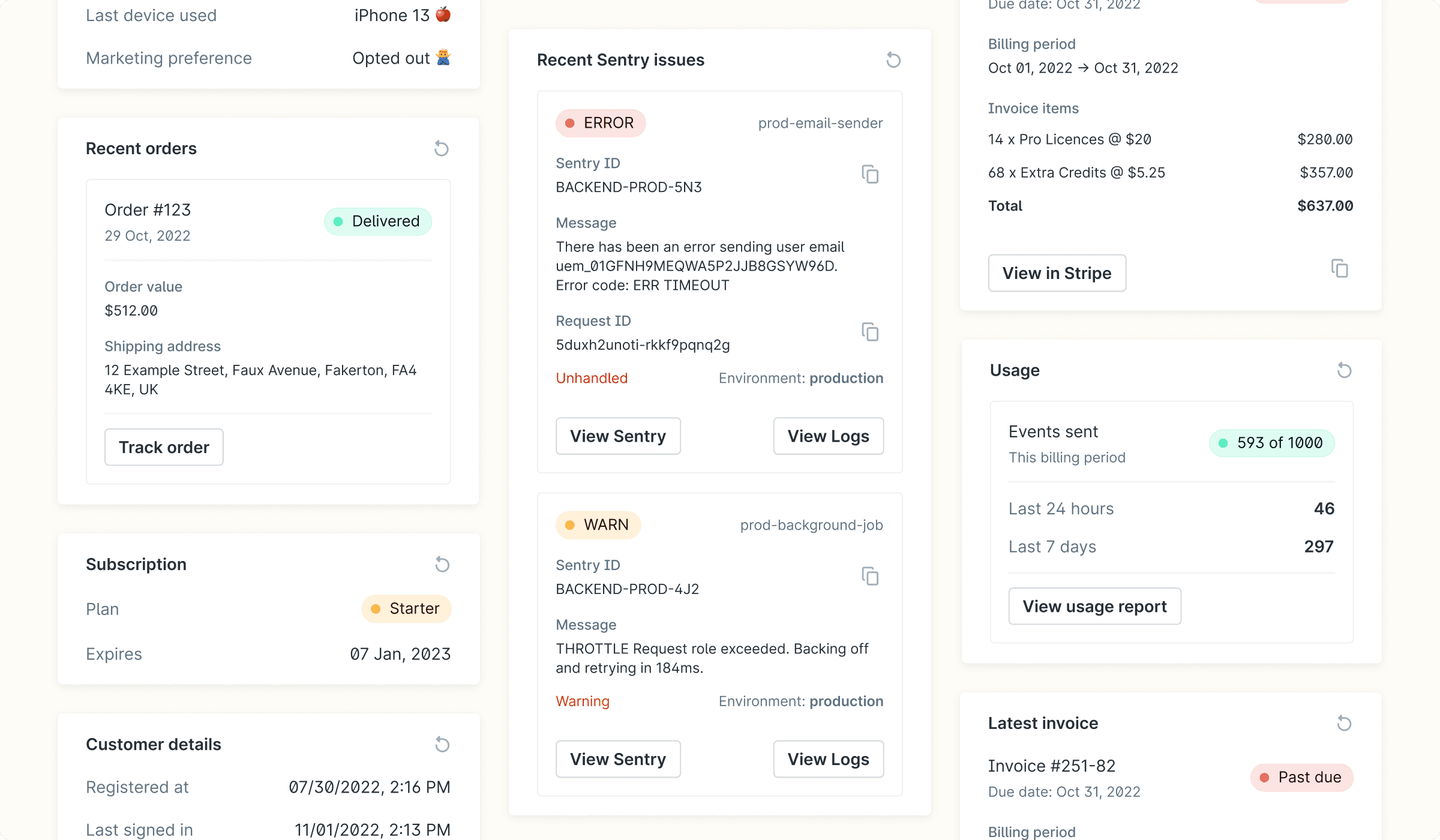
Task: Copy the Request ID value
Action: [x=870, y=332]
